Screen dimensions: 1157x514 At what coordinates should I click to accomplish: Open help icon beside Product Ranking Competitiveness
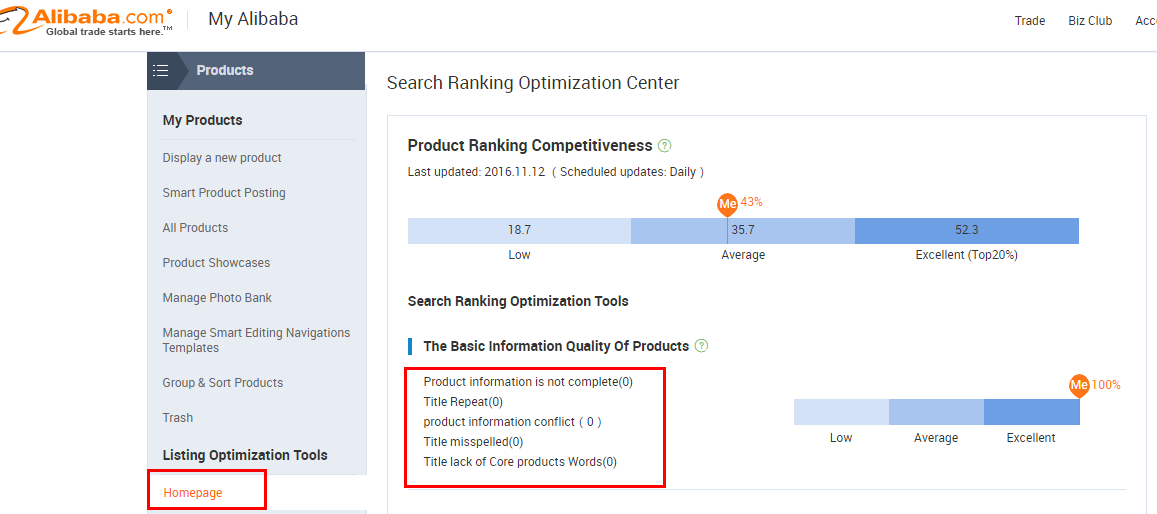pyautogui.click(x=665, y=146)
